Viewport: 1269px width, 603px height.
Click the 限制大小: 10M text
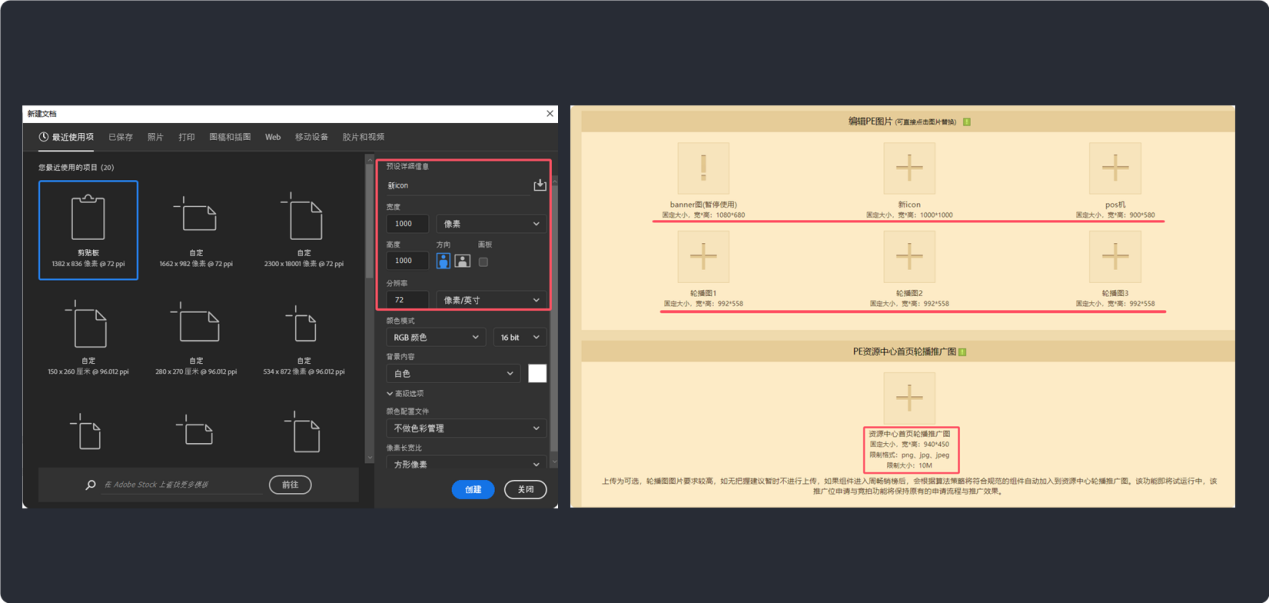[909, 465]
